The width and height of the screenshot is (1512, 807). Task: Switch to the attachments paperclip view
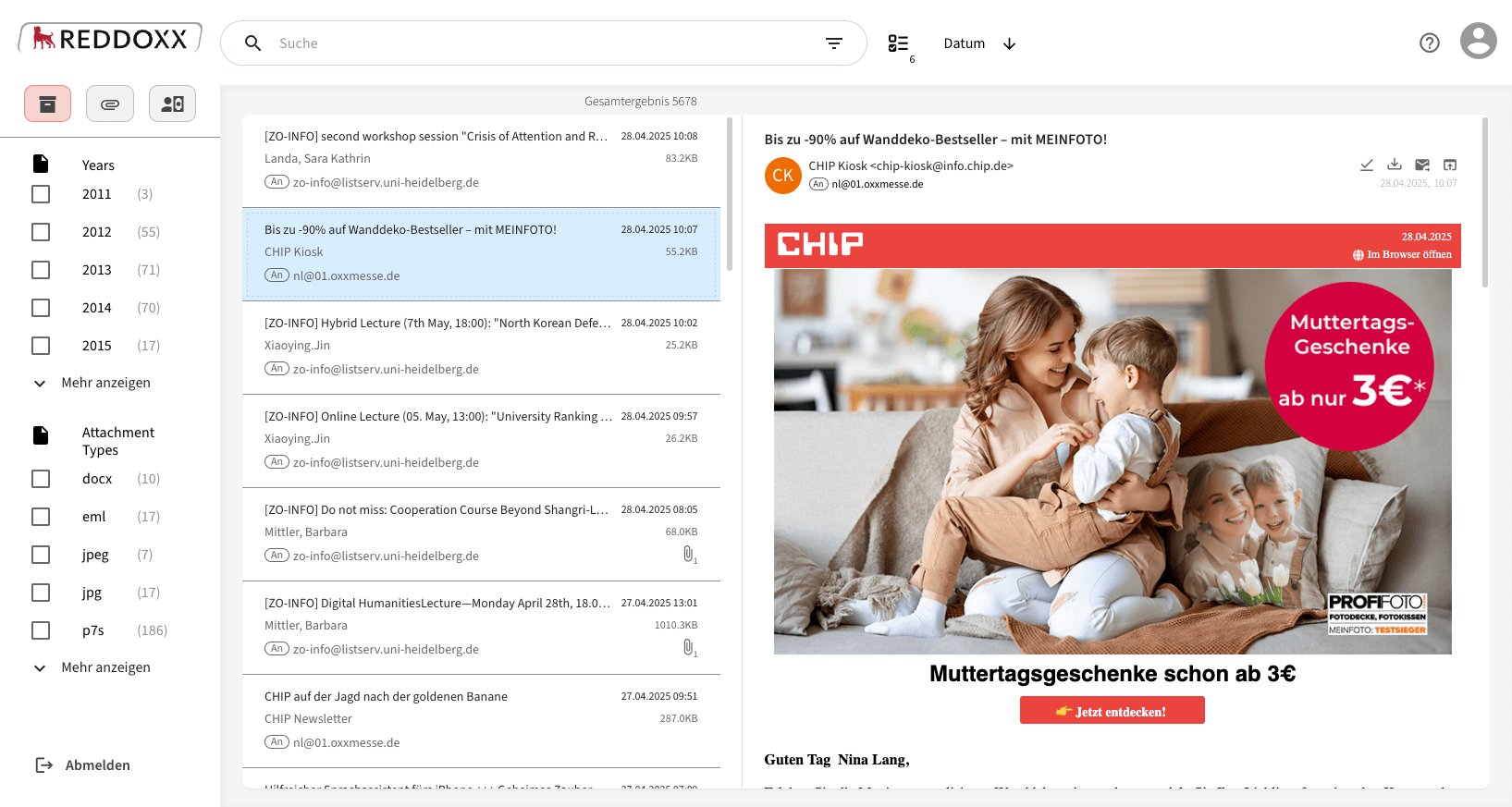click(x=110, y=104)
